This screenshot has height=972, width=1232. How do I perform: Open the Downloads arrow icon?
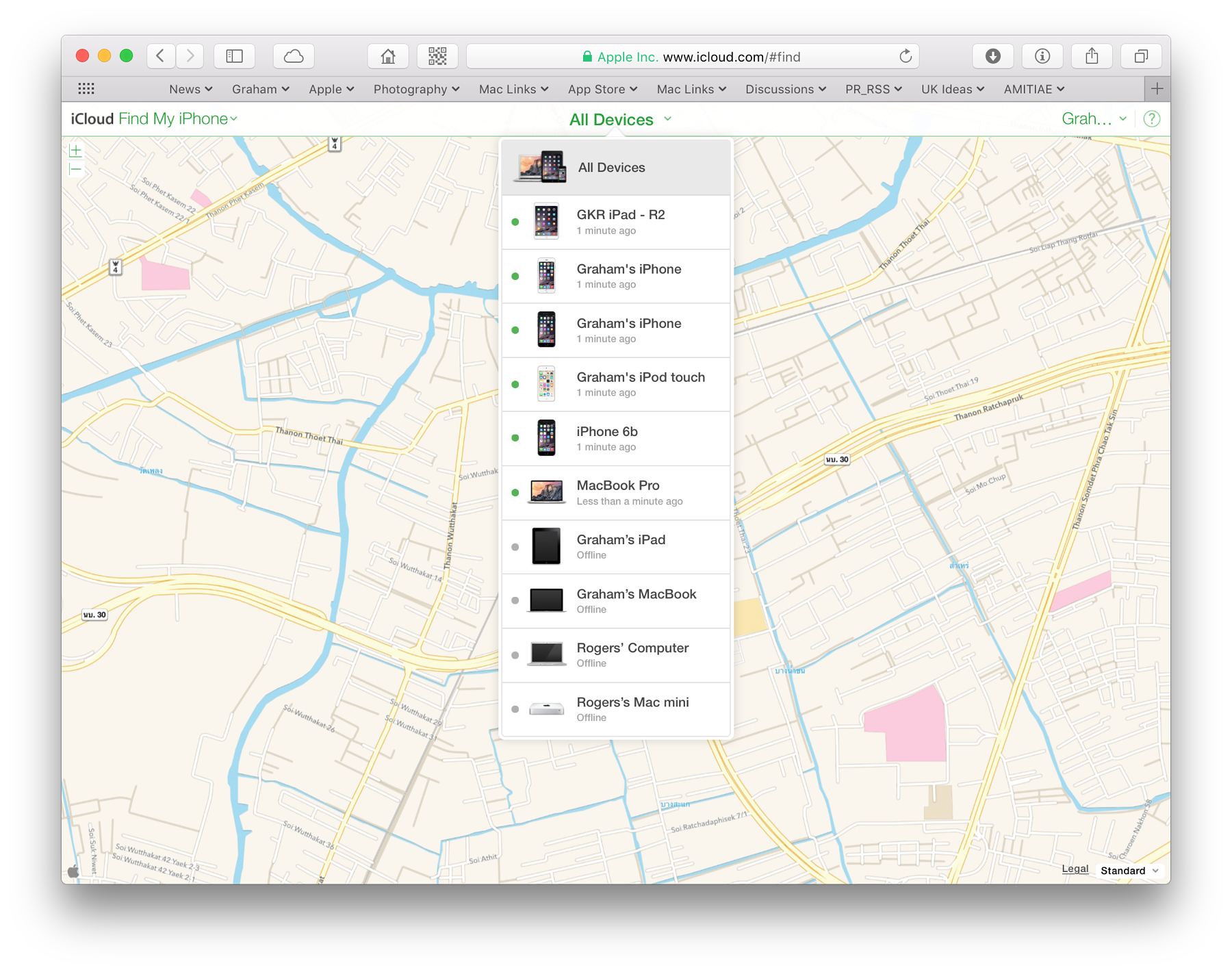pos(993,56)
